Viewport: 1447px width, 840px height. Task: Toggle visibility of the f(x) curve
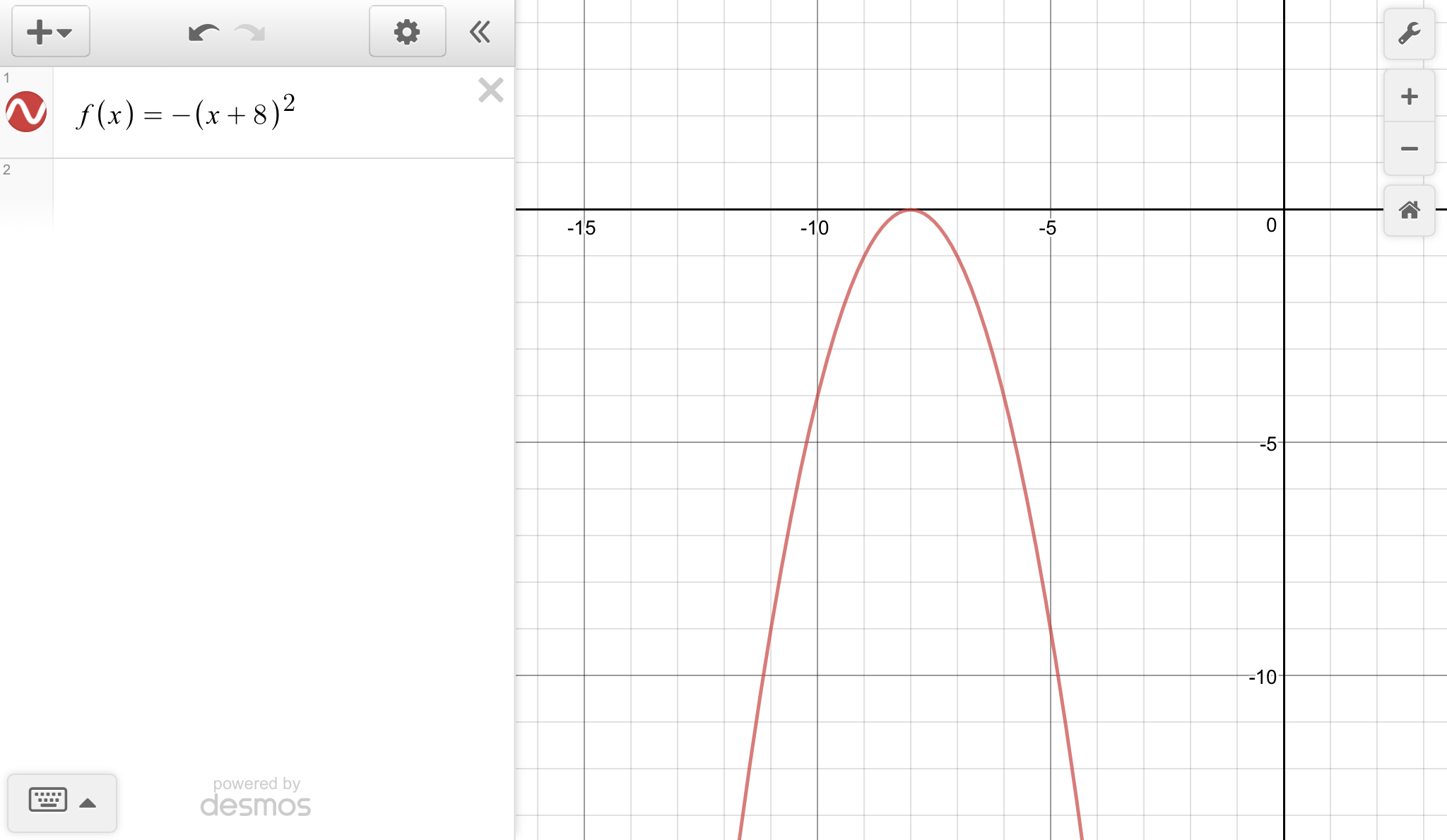pos(26,112)
